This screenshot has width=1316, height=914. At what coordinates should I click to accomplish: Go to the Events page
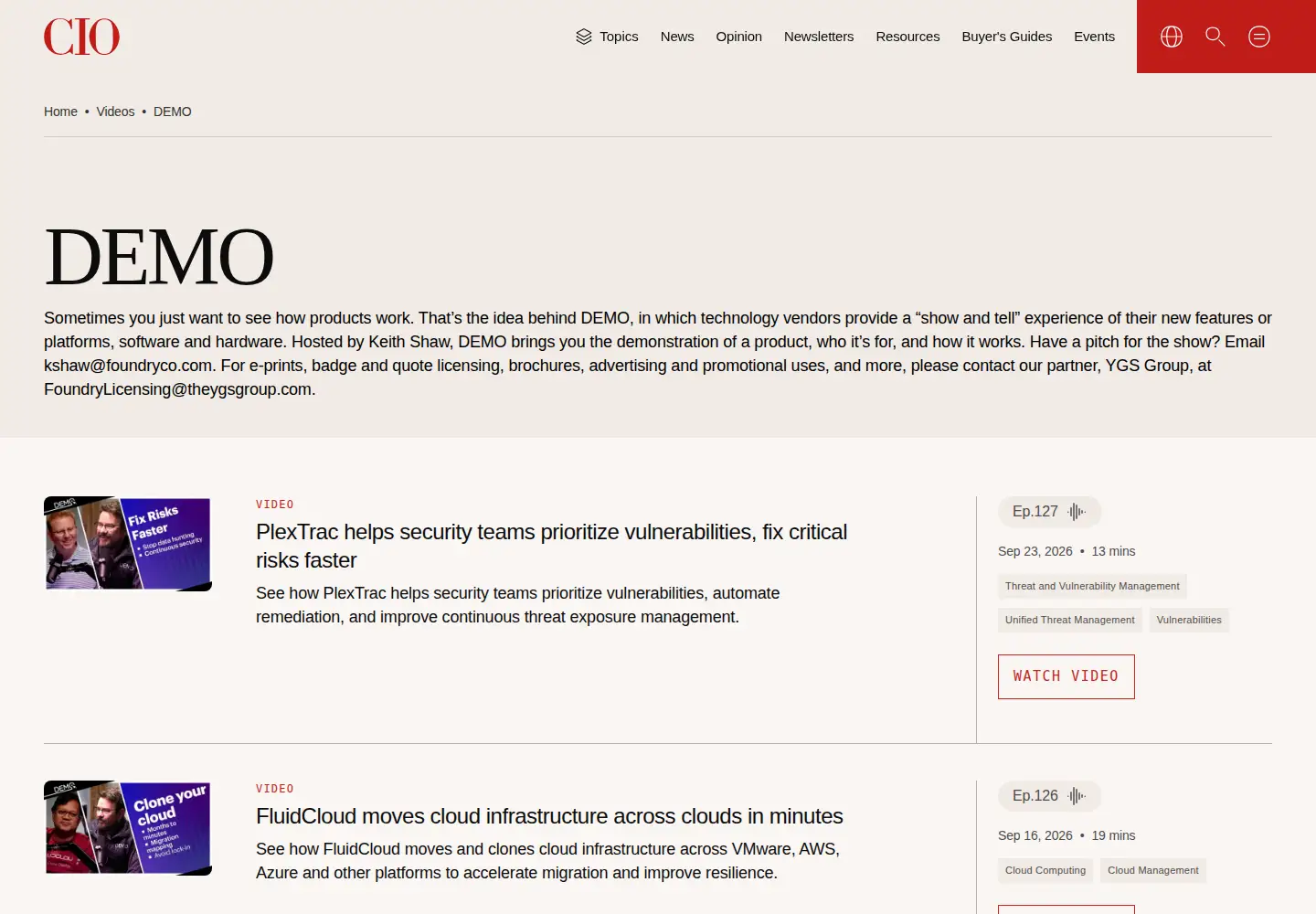tap(1094, 37)
